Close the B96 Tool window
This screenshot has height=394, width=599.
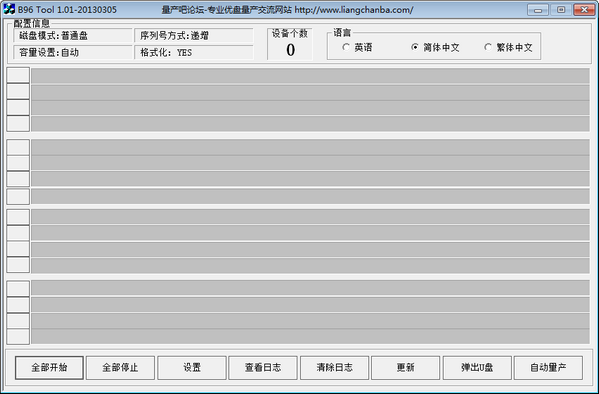pyautogui.click(x=584, y=10)
